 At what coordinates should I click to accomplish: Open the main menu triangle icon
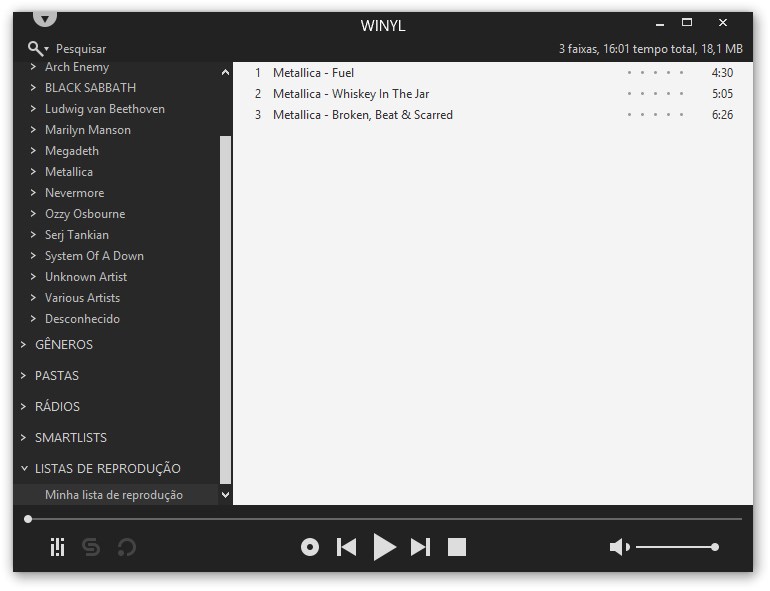point(45,18)
